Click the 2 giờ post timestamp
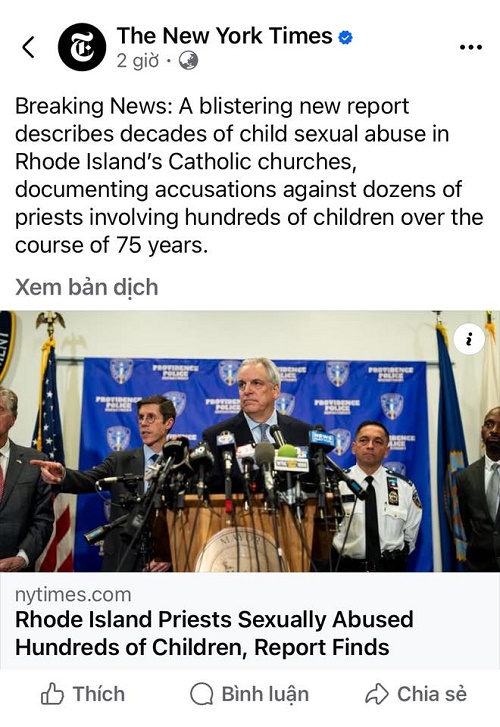500x727 pixels. point(138,60)
